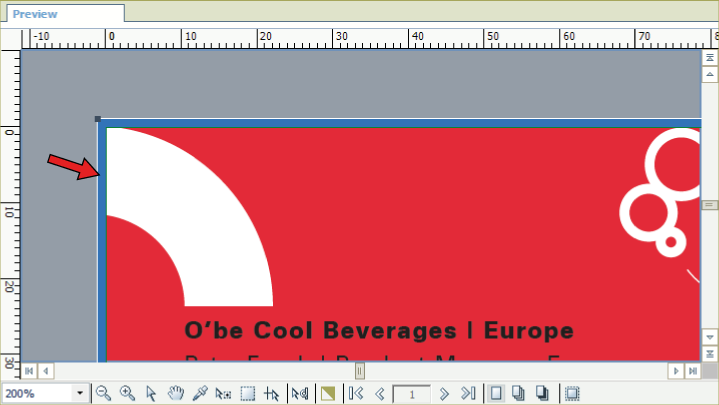This screenshot has height=405, width=719.
Task: Click the page number input field
Action: tap(411, 394)
